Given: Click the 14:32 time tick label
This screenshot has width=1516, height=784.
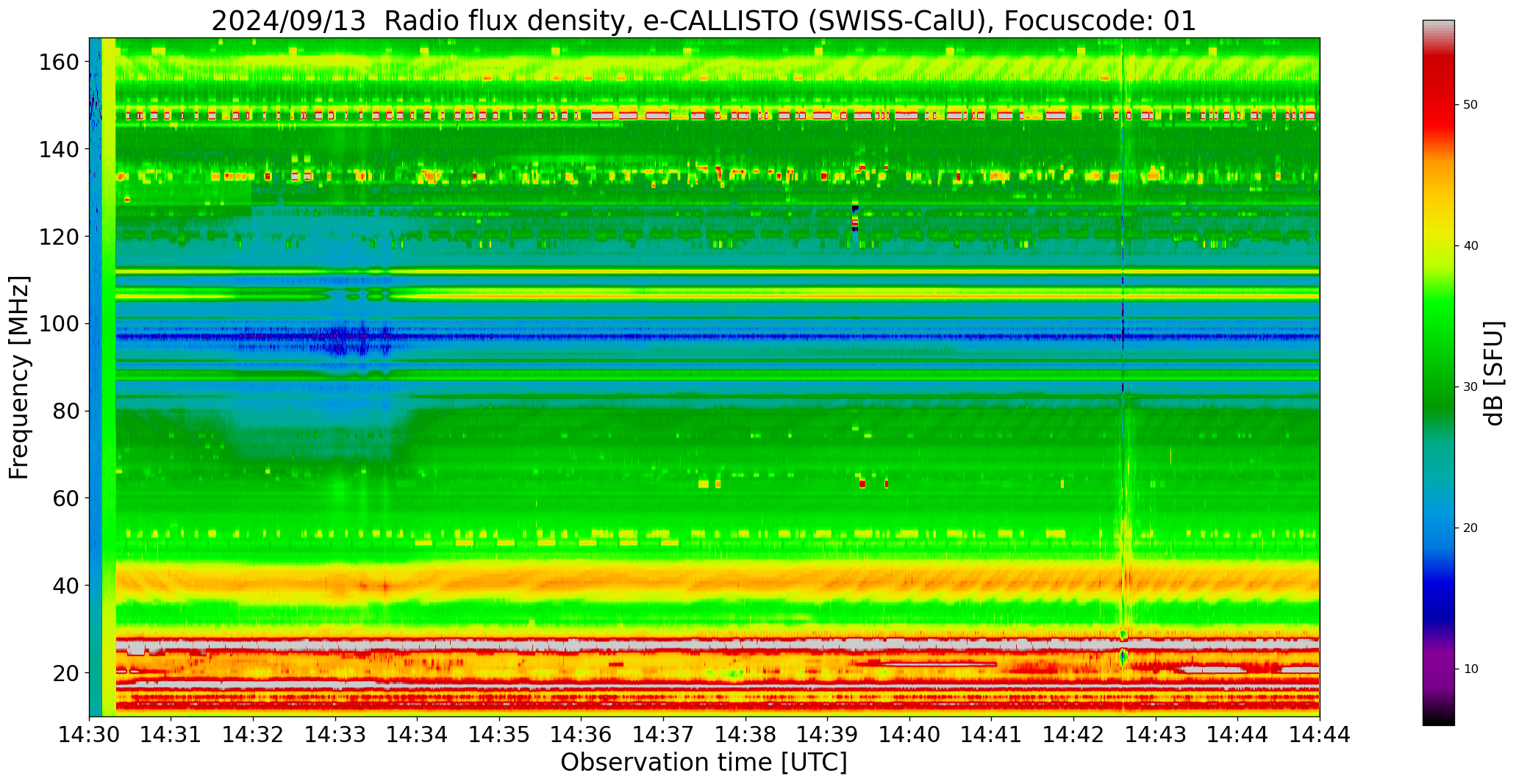Looking at the screenshot, I should [x=254, y=734].
